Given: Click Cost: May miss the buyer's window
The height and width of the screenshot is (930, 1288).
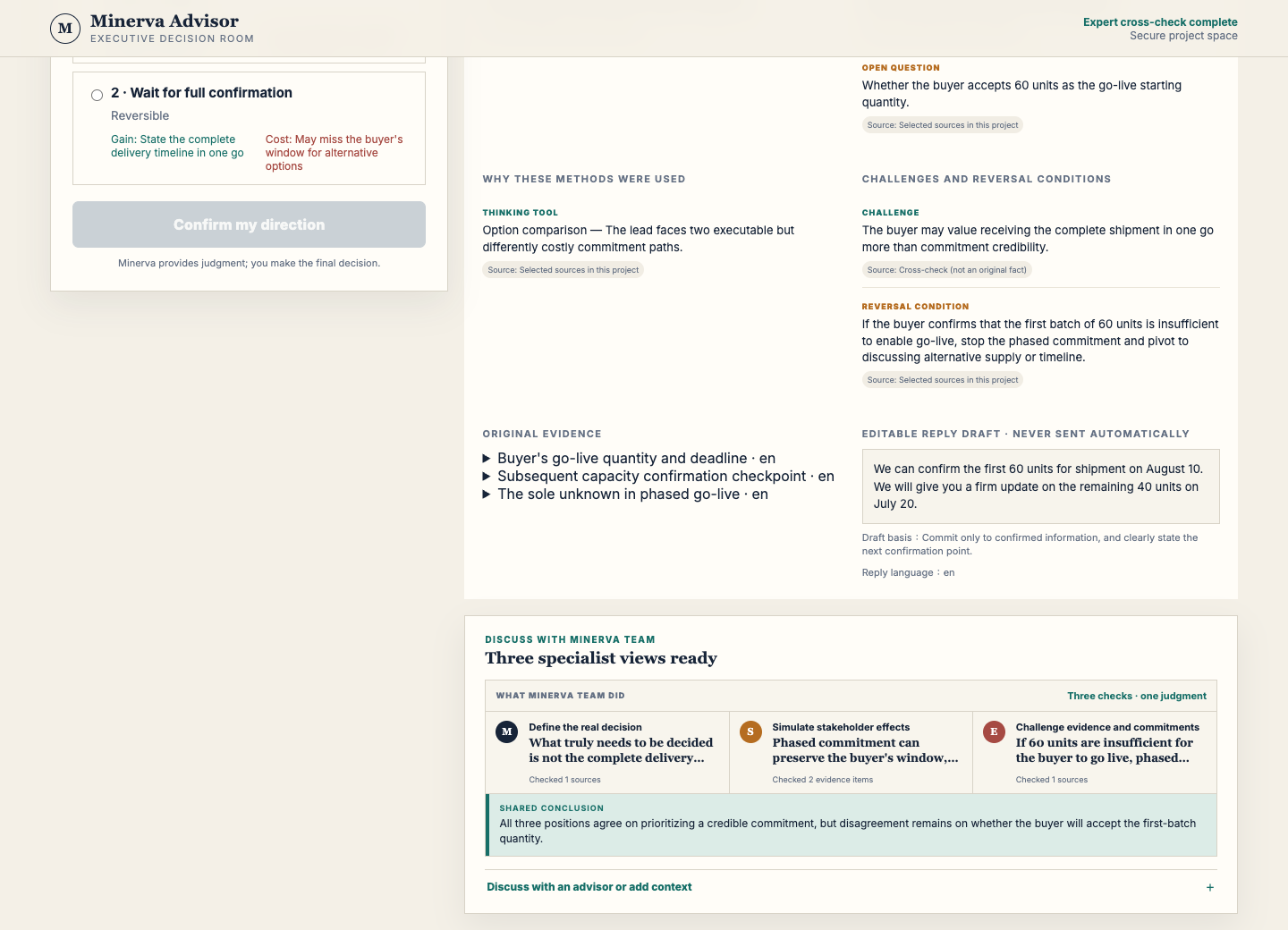Looking at the screenshot, I should point(335,153).
